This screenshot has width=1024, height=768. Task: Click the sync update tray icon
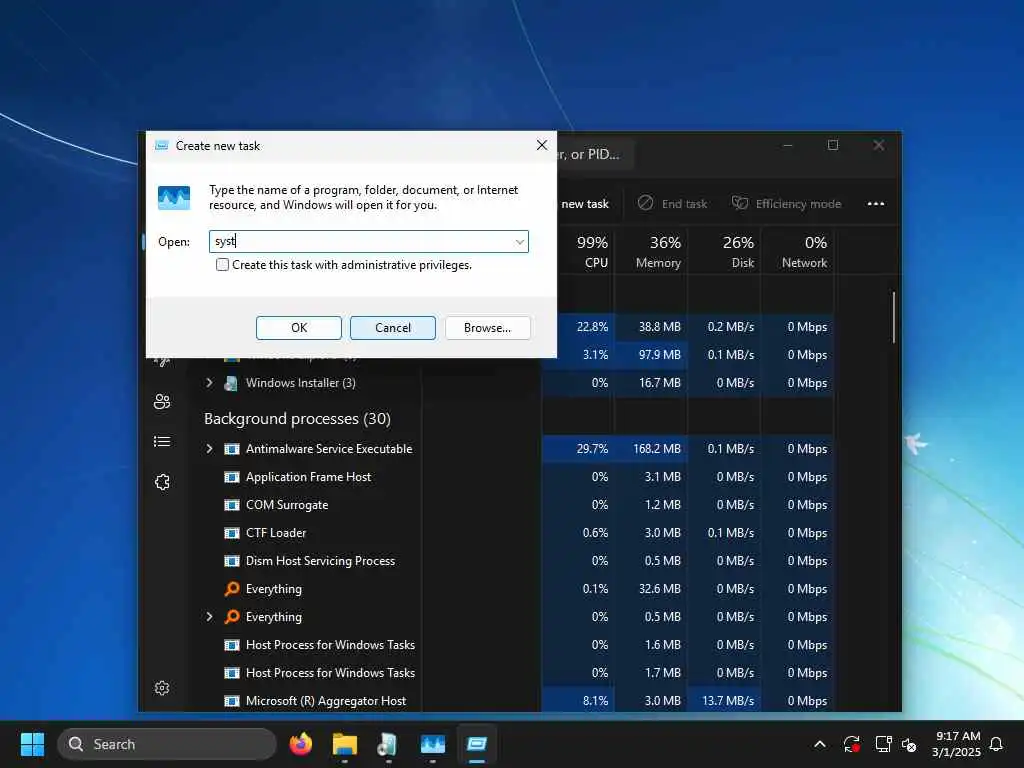tap(852, 744)
